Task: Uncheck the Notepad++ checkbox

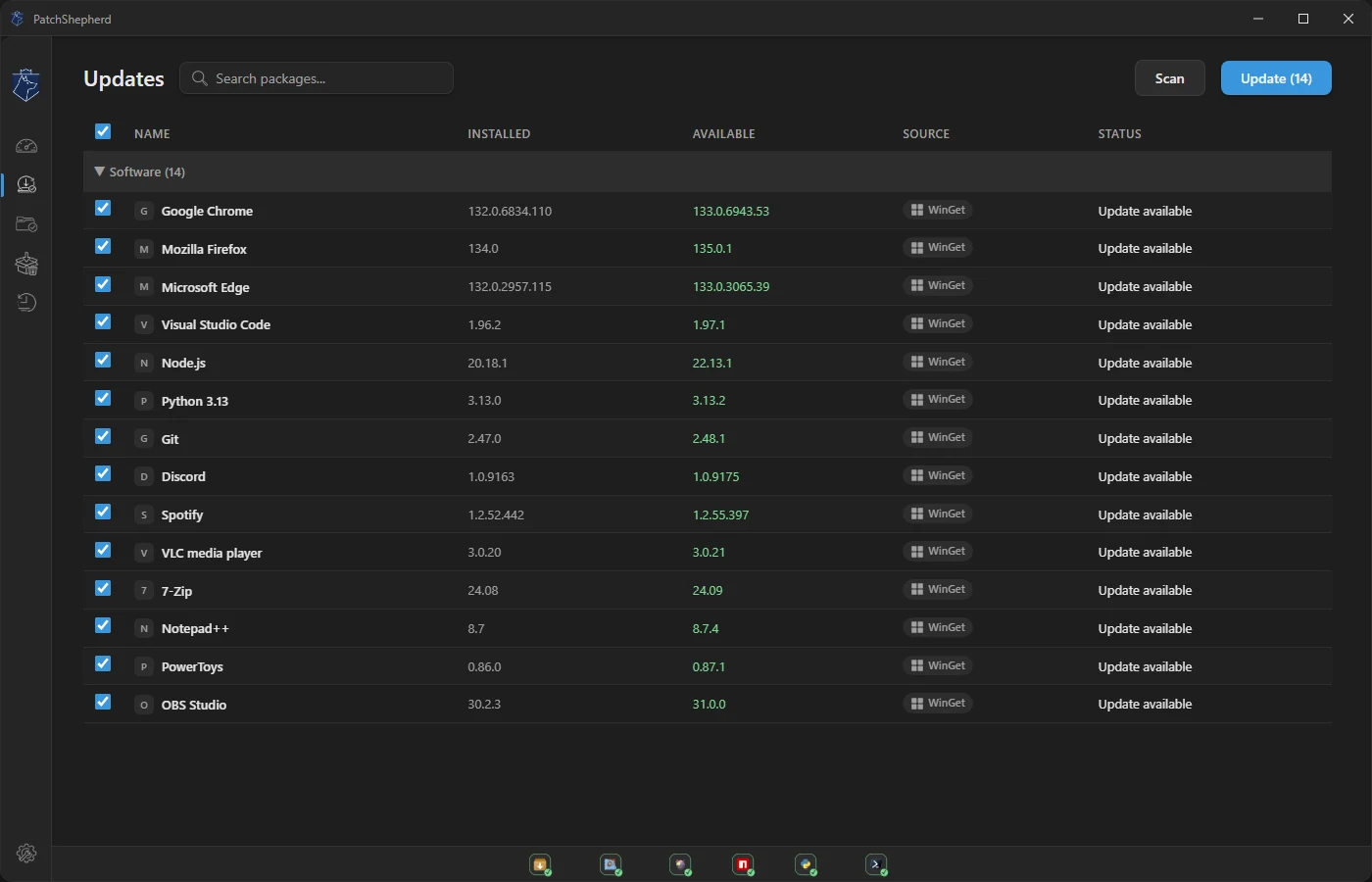Action: point(103,625)
